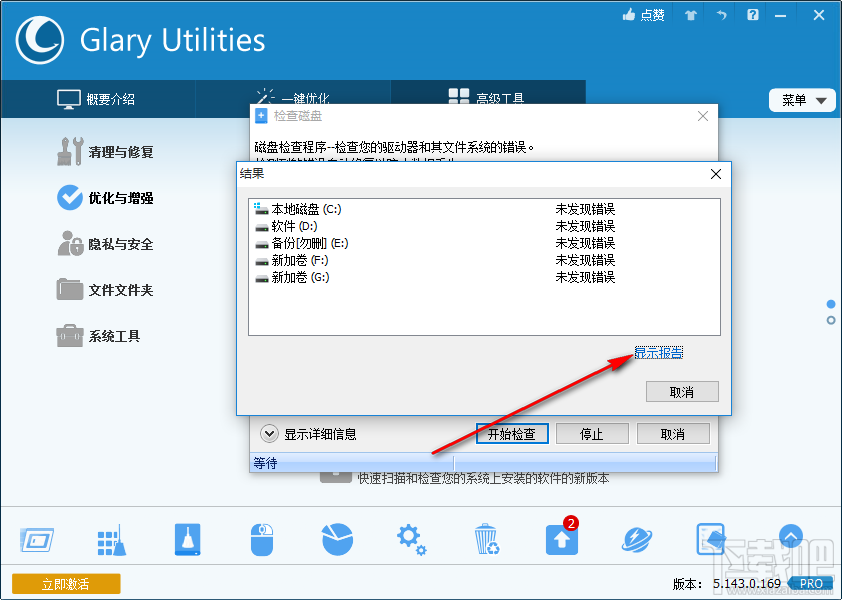Open the updates tool with red badge 2
The width and height of the screenshot is (842, 600).
coord(561,538)
